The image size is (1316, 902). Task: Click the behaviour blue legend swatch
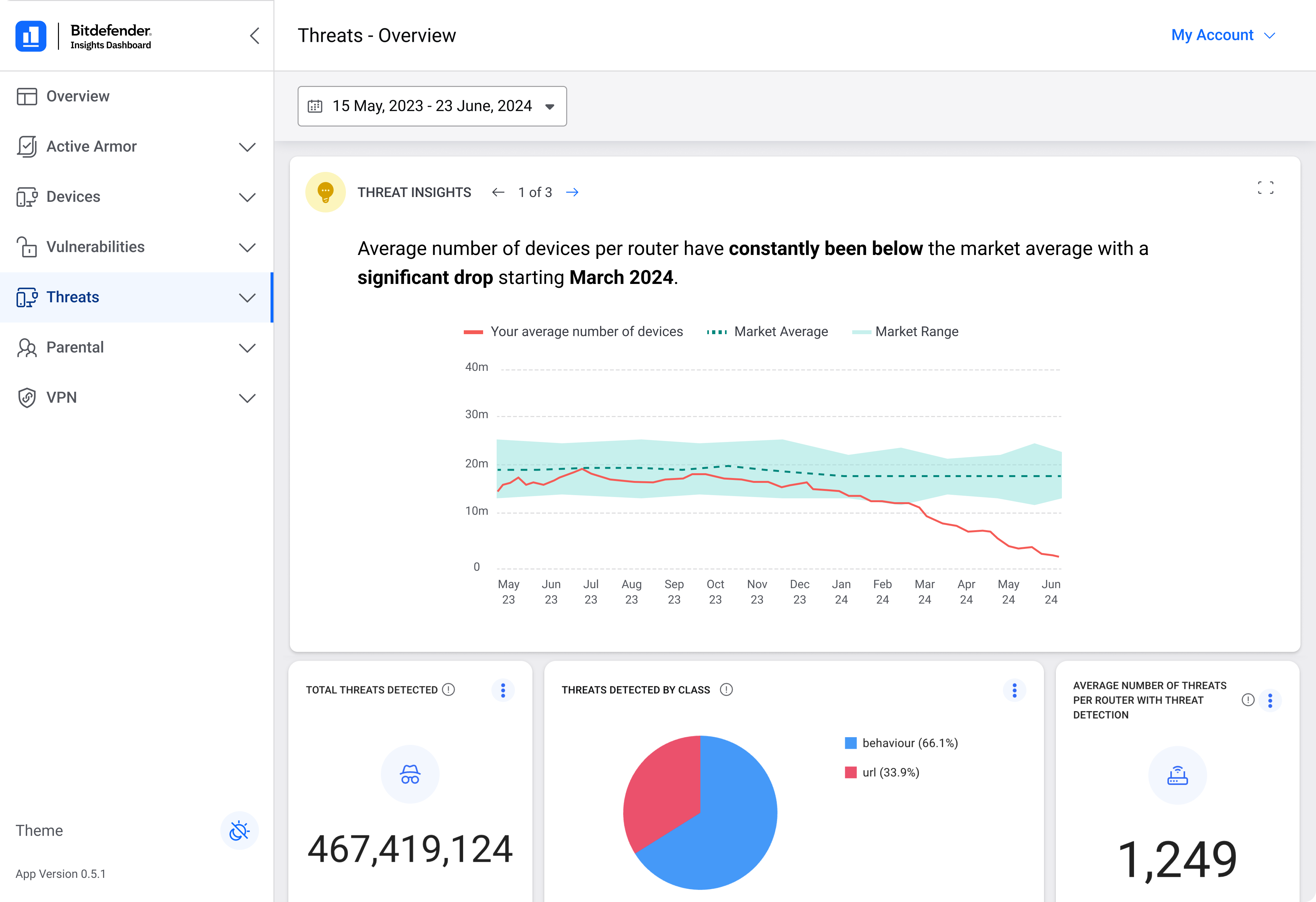(851, 743)
